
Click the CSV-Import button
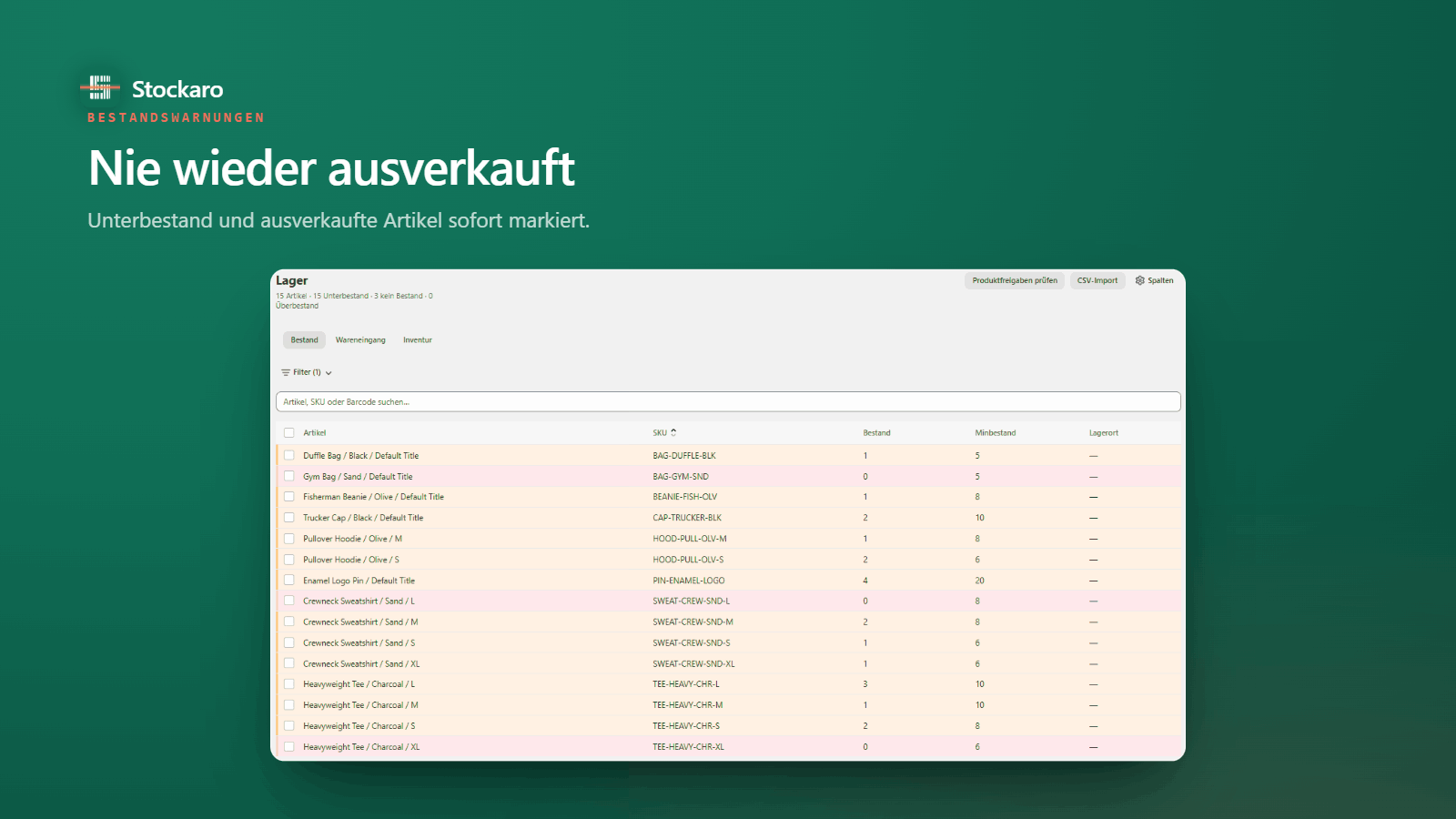tap(1097, 280)
